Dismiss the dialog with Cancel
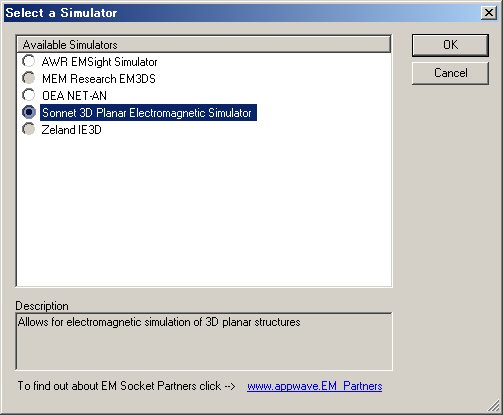The image size is (503, 415). point(450,73)
